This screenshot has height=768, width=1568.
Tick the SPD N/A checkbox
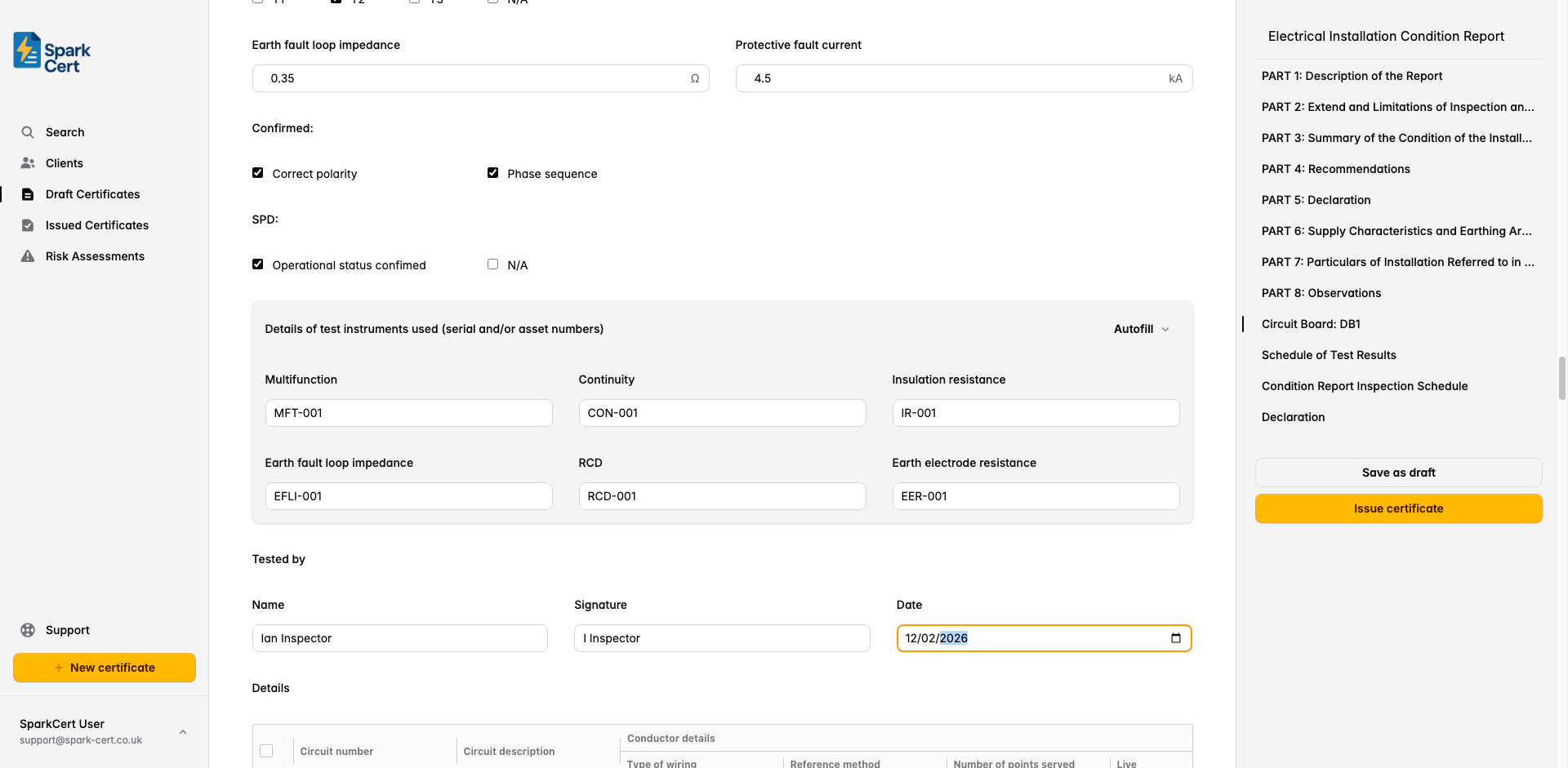pyautogui.click(x=493, y=264)
